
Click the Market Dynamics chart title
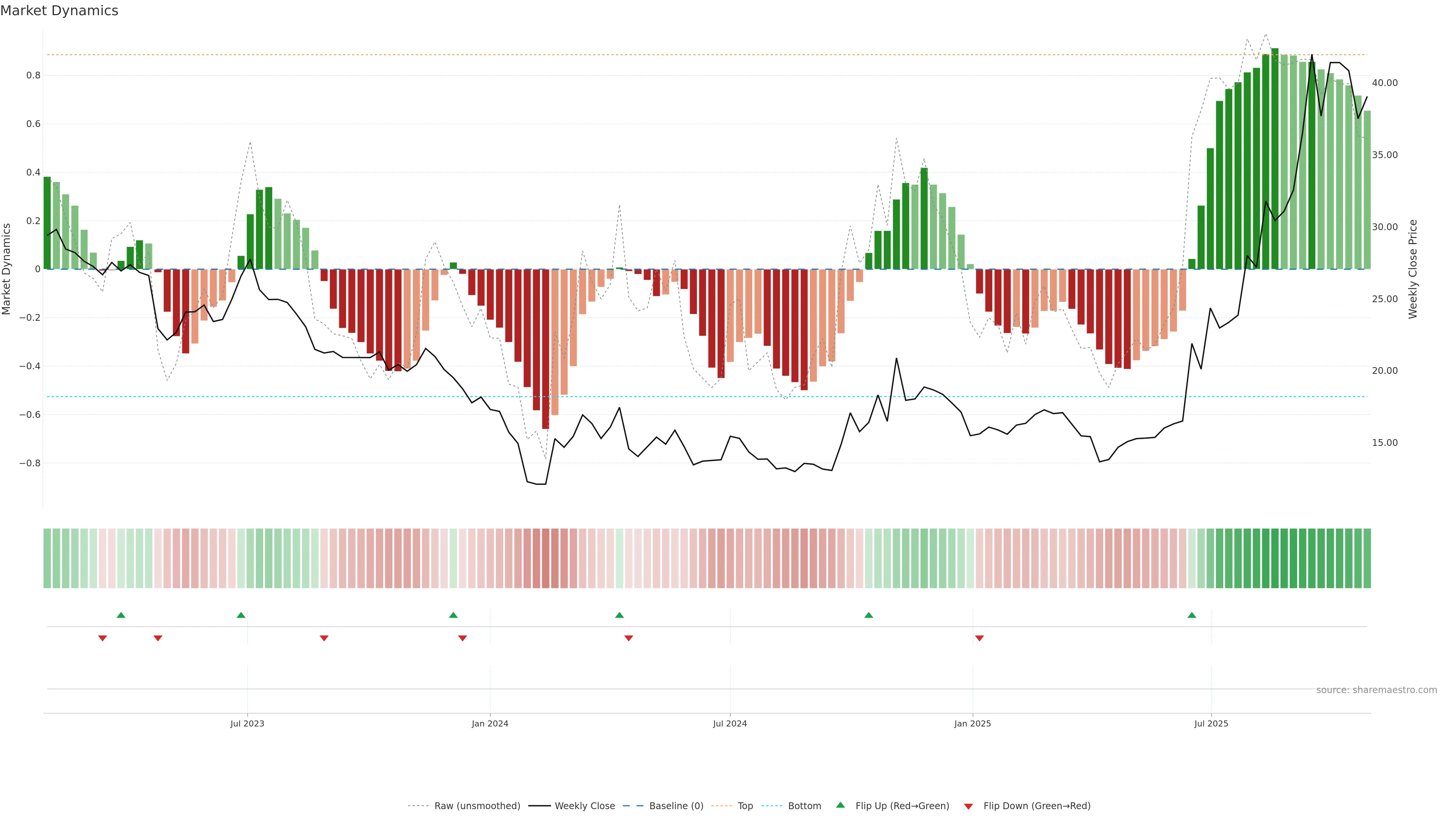(x=60, y=11)
